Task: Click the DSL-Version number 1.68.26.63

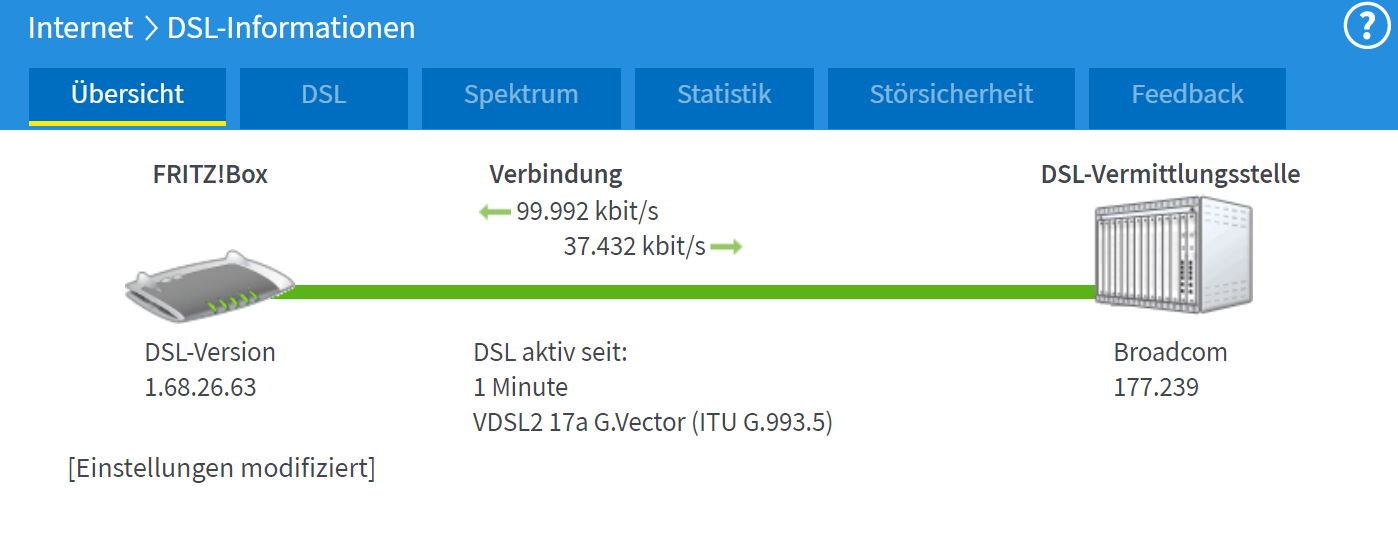Action: [x=201, y=388]
